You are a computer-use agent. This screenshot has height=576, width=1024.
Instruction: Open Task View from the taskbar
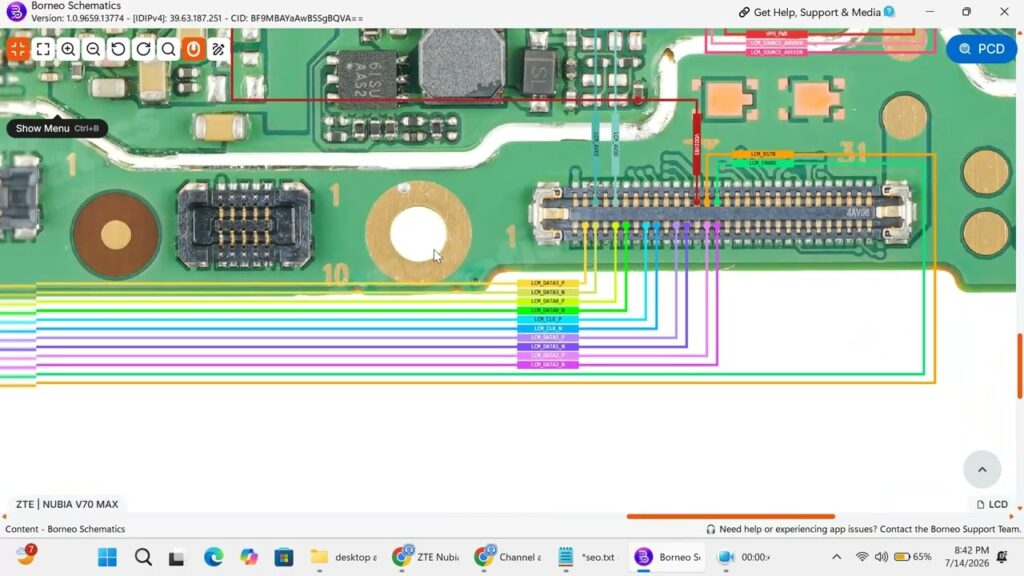coord(176,558)
